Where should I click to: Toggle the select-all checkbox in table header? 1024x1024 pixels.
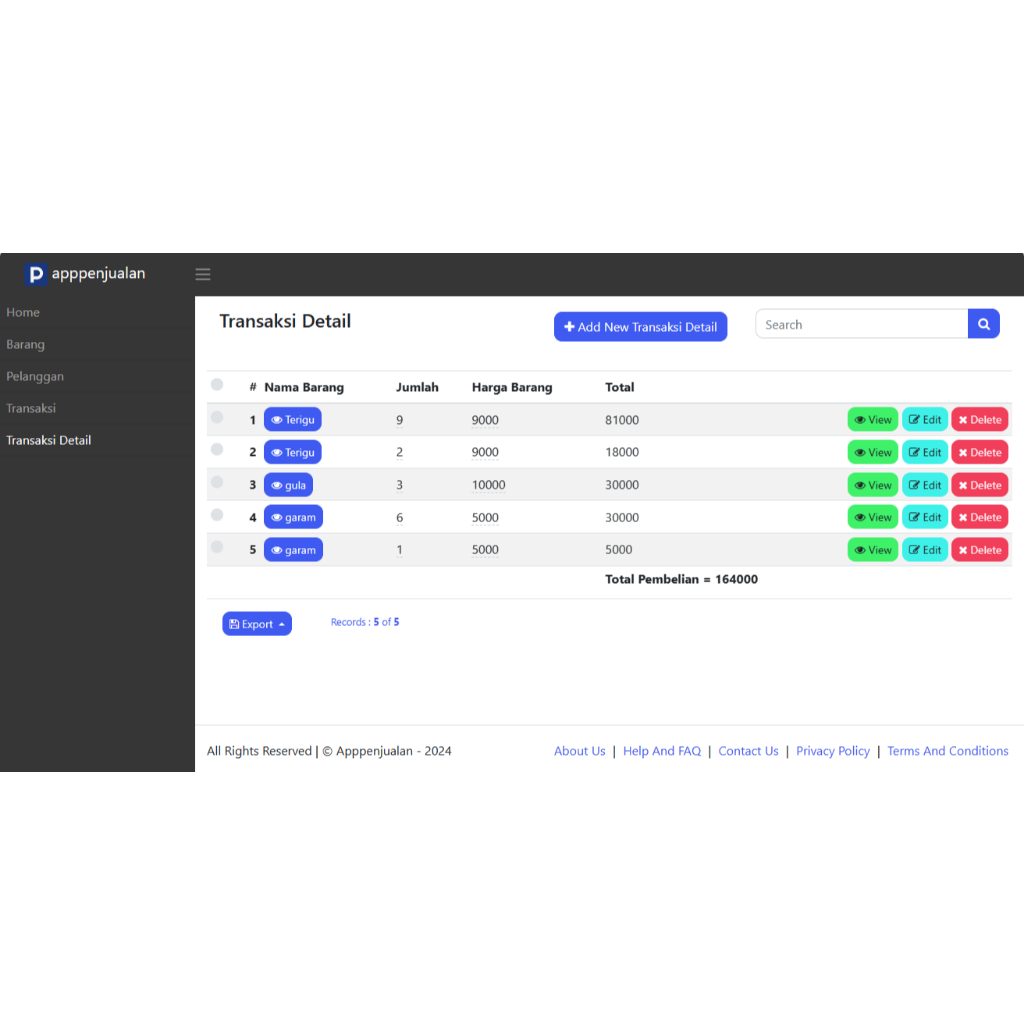[217, 385]
